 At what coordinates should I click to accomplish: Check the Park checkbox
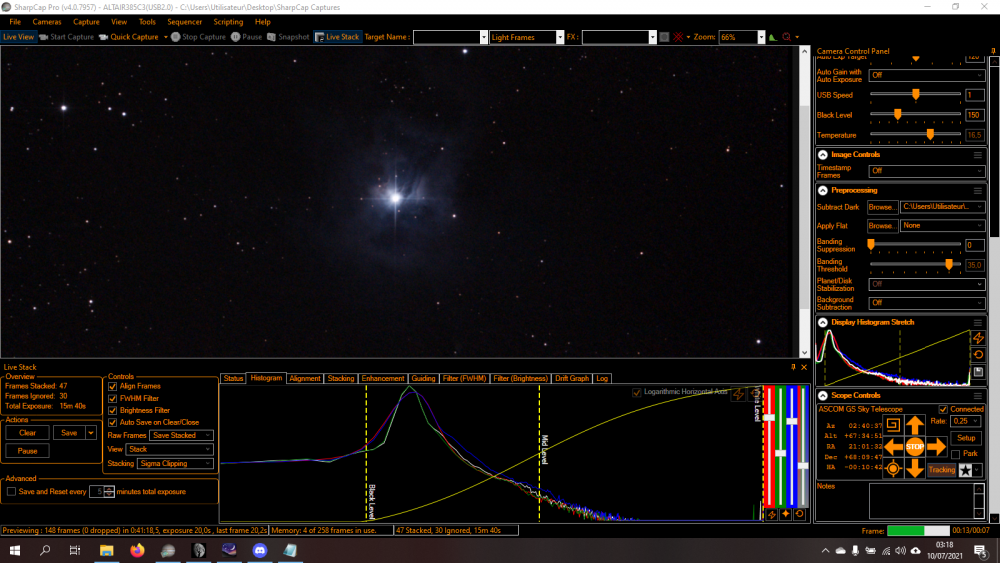(955, 454)
